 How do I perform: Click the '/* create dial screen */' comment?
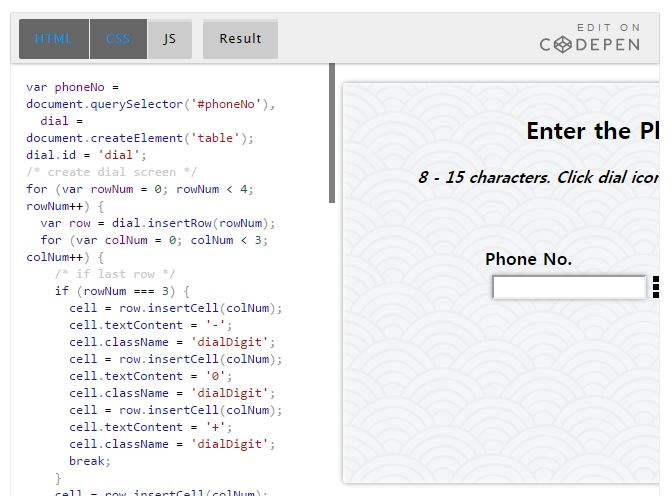111,172
